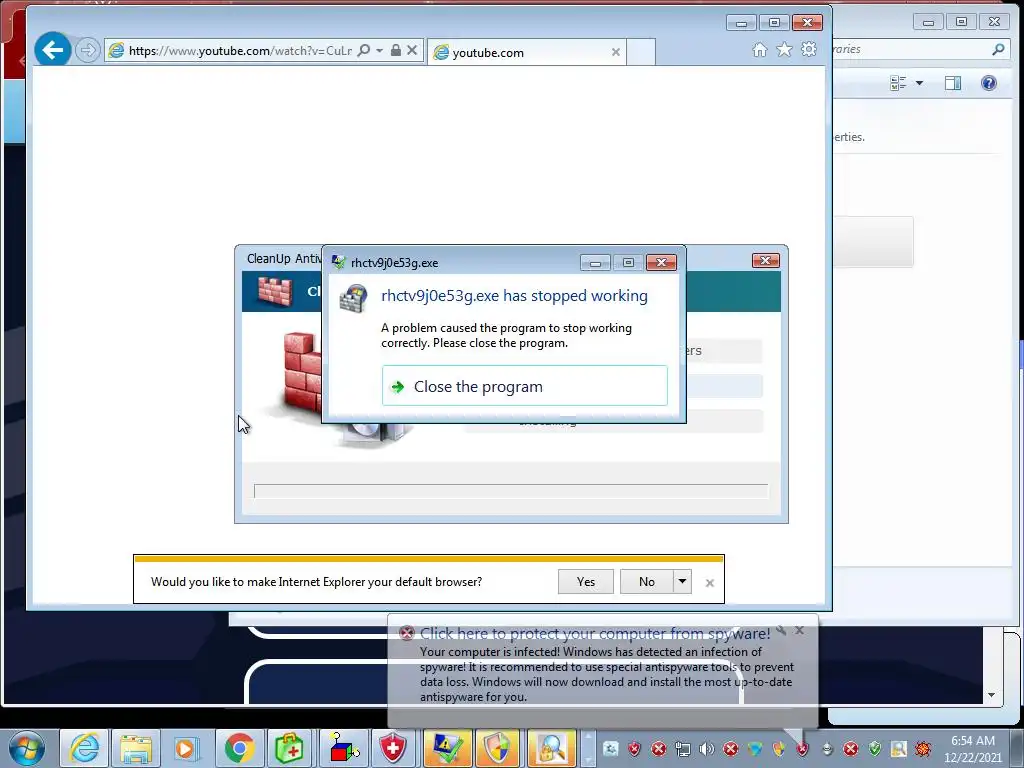Go back in Internet Explorer

click(52, 50)
